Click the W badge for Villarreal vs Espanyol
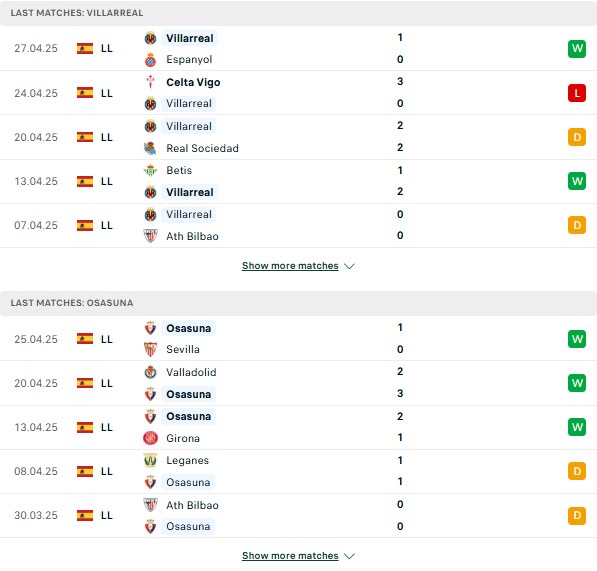Viewport: 597px width, 571px height. coord(577,48)
